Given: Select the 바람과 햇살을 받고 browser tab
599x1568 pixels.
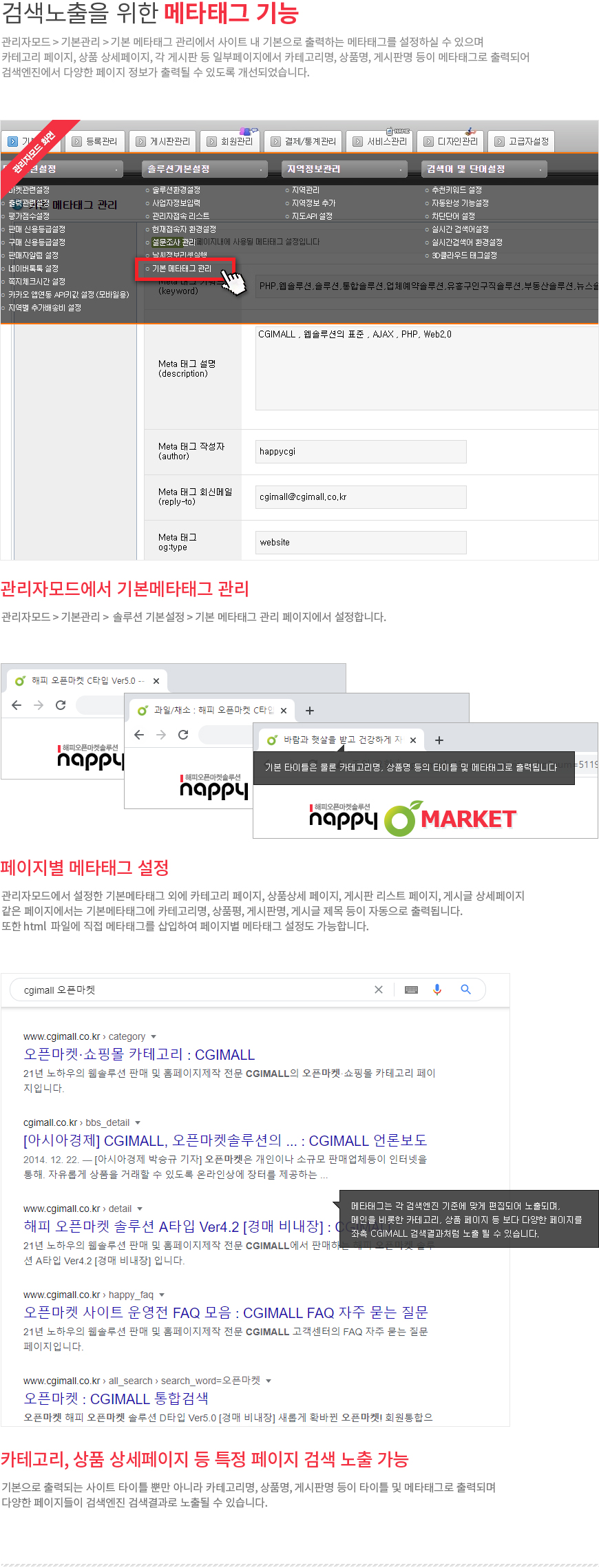Looking at the screenshot, I should coord(341,740).
